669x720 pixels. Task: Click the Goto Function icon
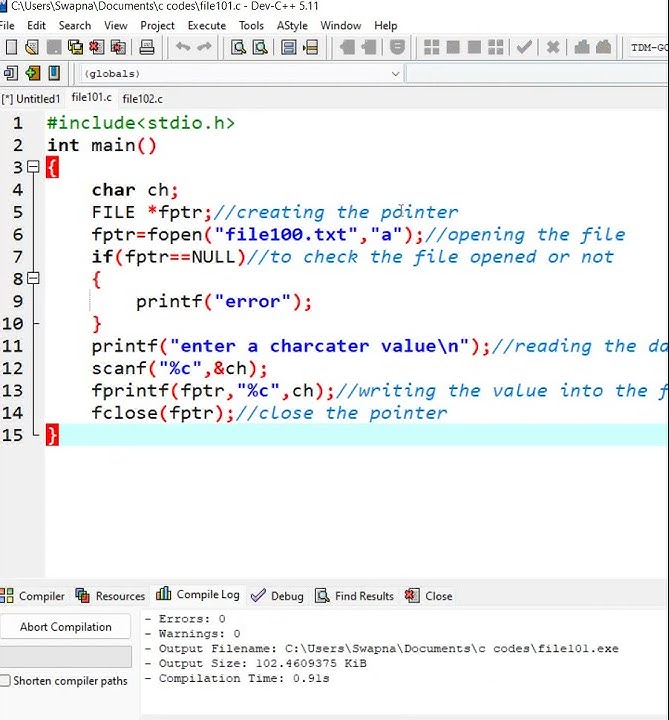point(288,47)
